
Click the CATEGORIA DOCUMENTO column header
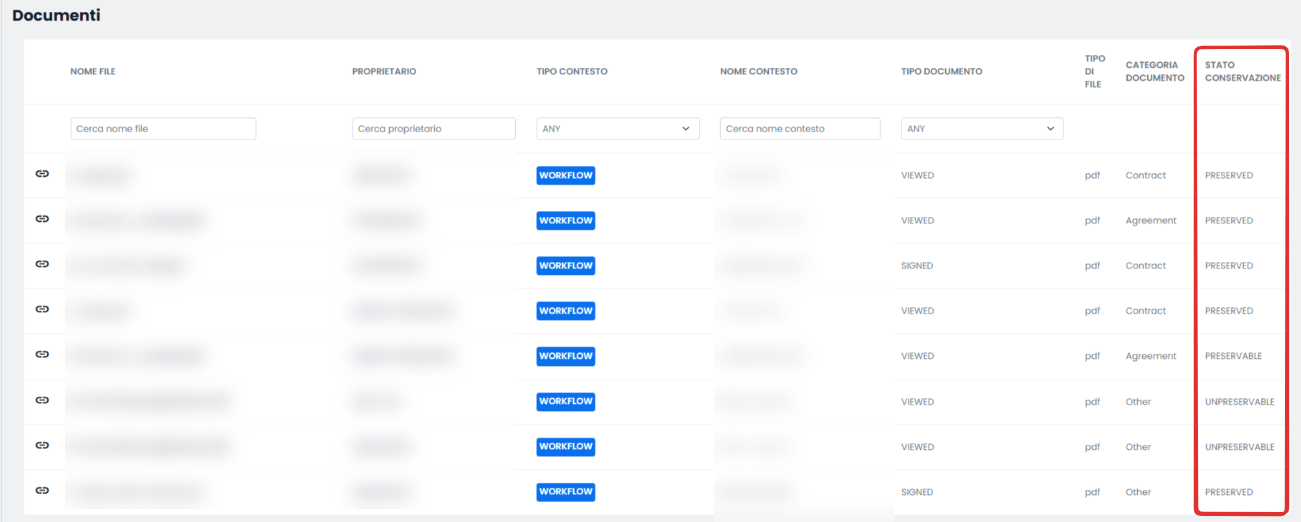pos(1155,71)
